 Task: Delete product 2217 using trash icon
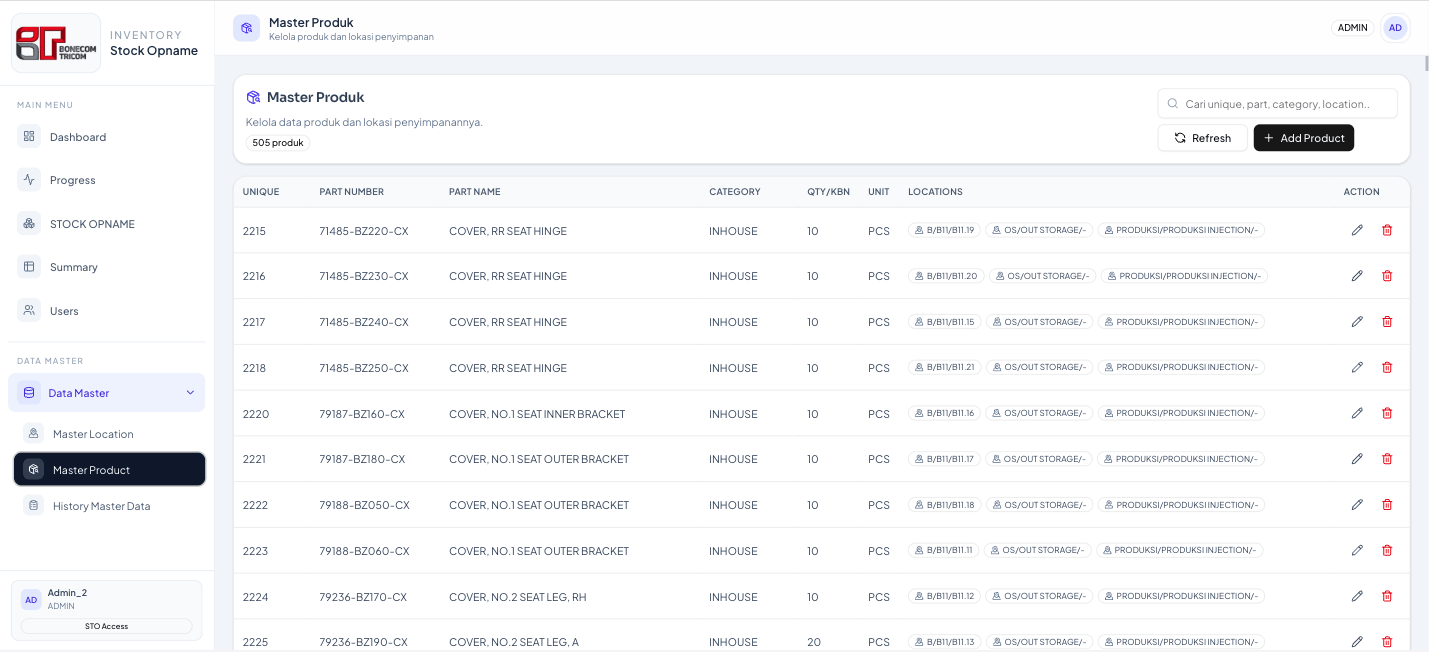click(x=1387, y=322)
